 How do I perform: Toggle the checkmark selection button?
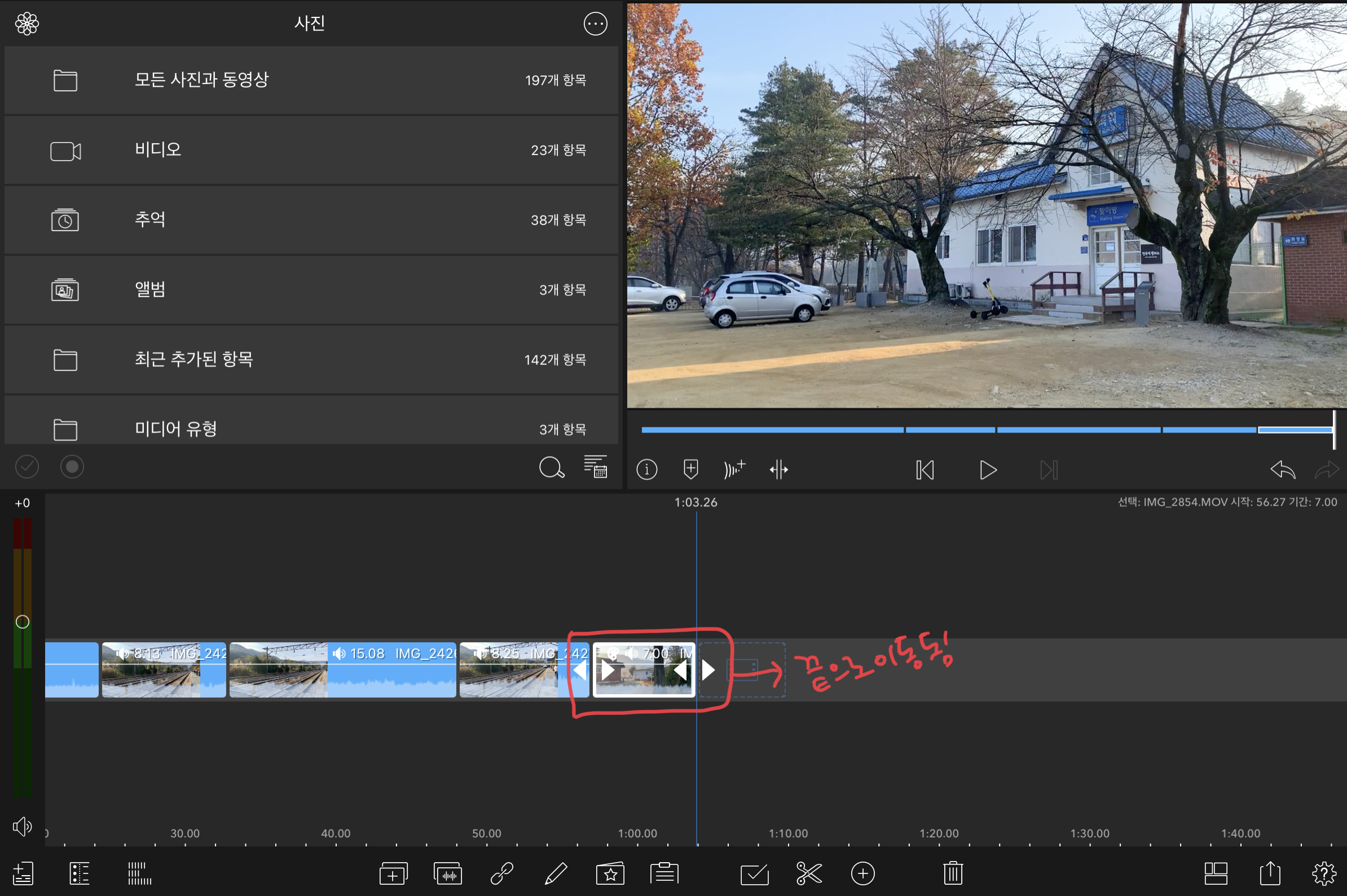click(x=27, y=467)
